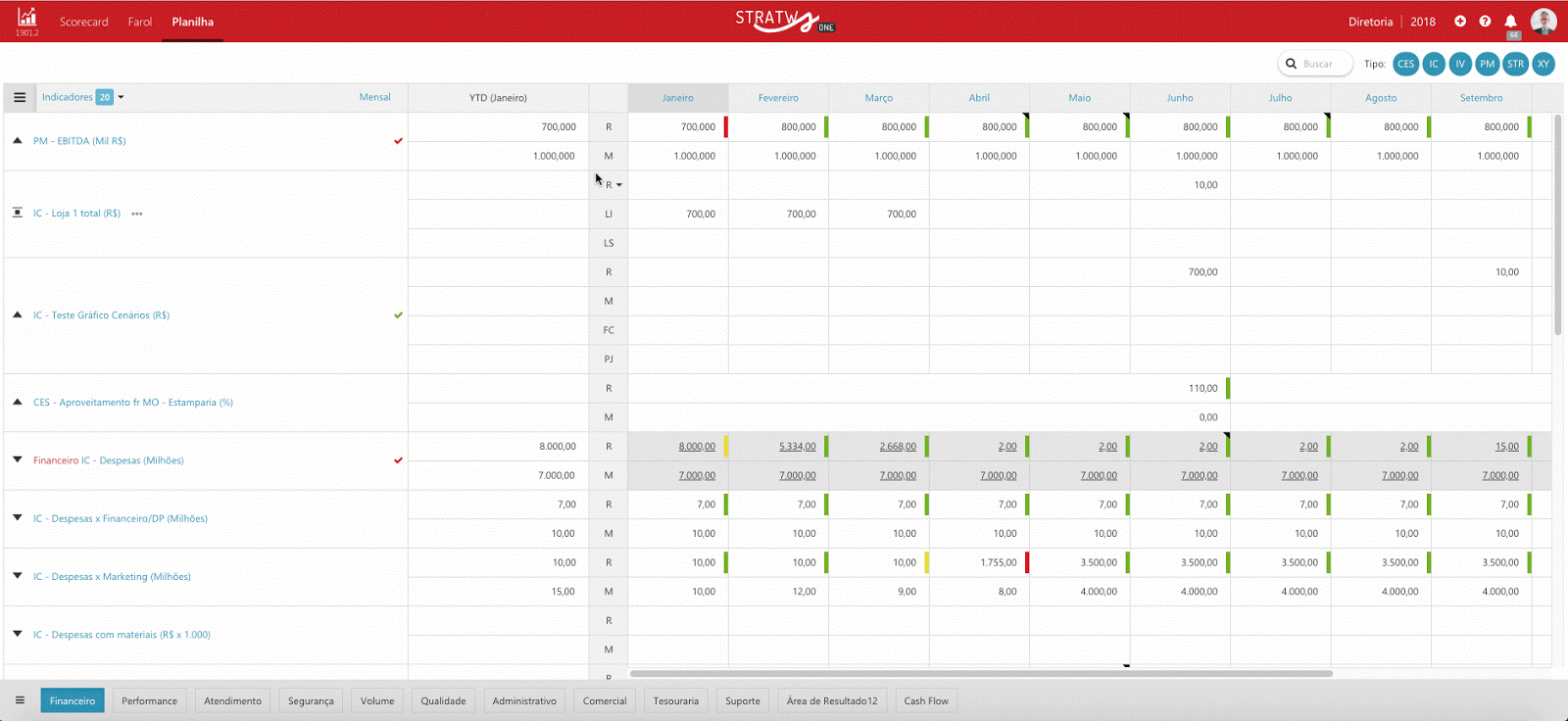Select the Performance sheet tab
The image size is (1568, 721).
coord(149,700)
